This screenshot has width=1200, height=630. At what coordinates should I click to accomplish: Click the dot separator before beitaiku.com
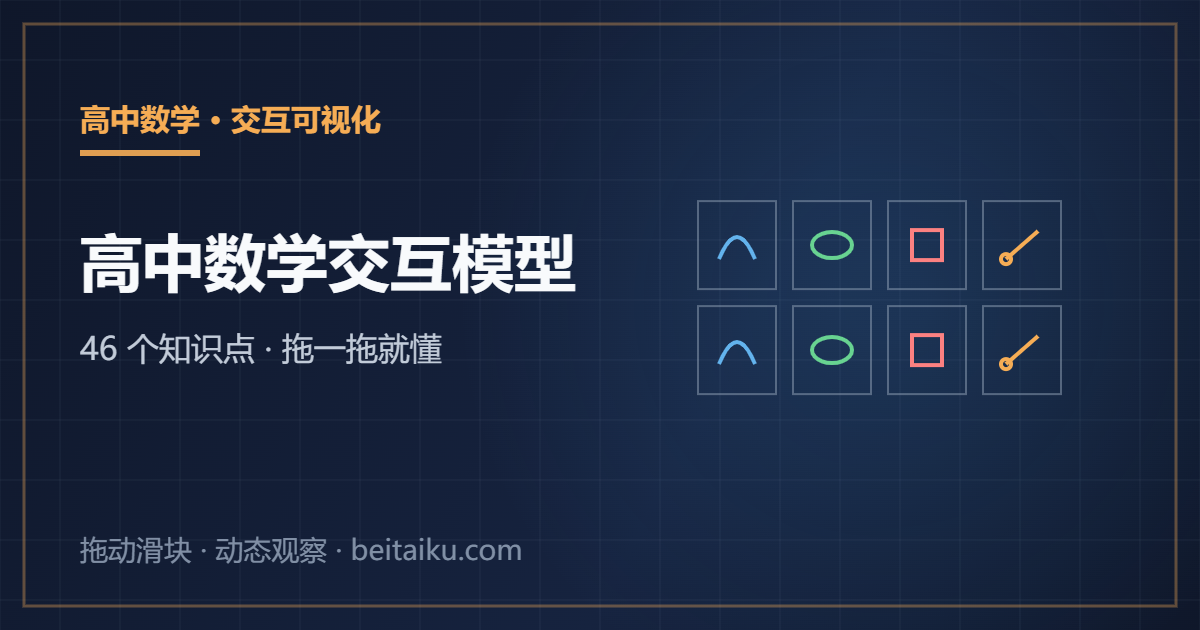(339, 552)
